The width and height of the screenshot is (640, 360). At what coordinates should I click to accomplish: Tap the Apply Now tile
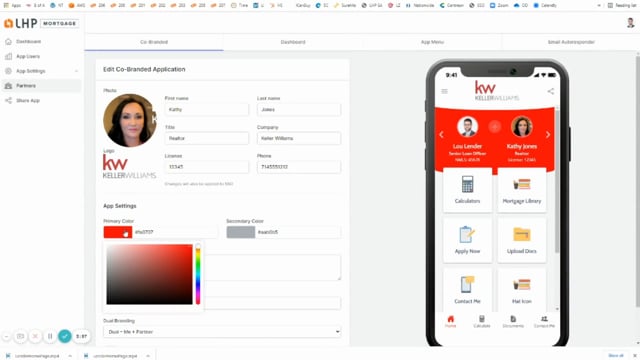tap(467, 240)
